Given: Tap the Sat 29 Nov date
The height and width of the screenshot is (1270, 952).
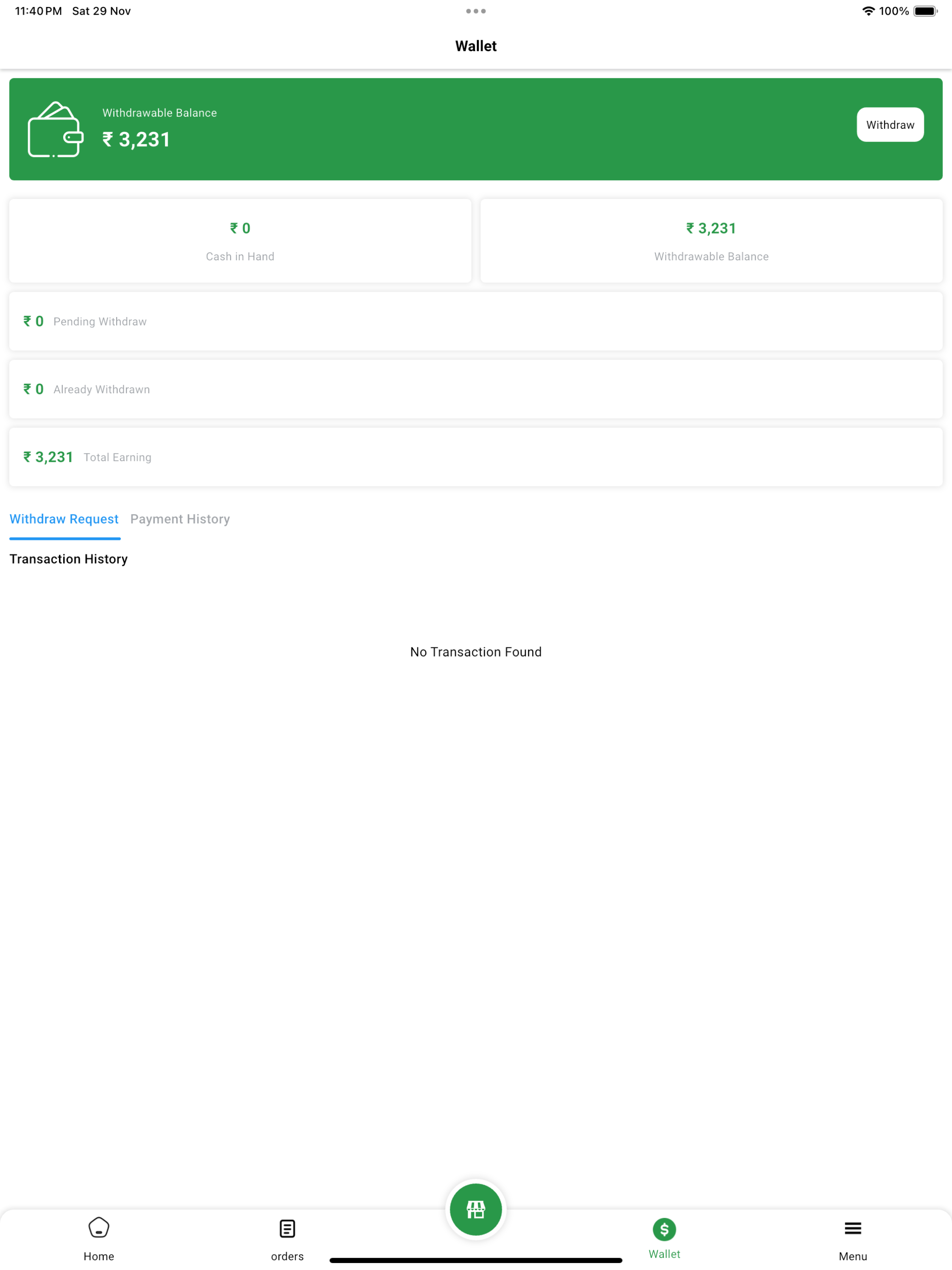Looking at the screenshot, I should [x=101, y=11].
